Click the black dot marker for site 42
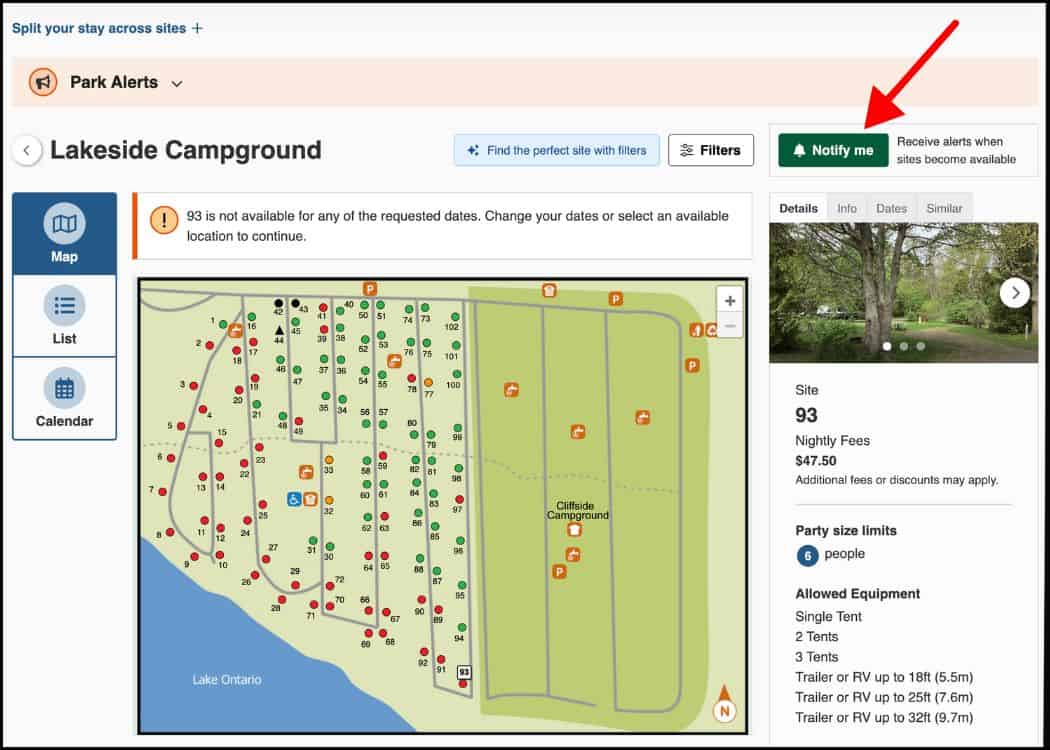 [x=279, y=303]
